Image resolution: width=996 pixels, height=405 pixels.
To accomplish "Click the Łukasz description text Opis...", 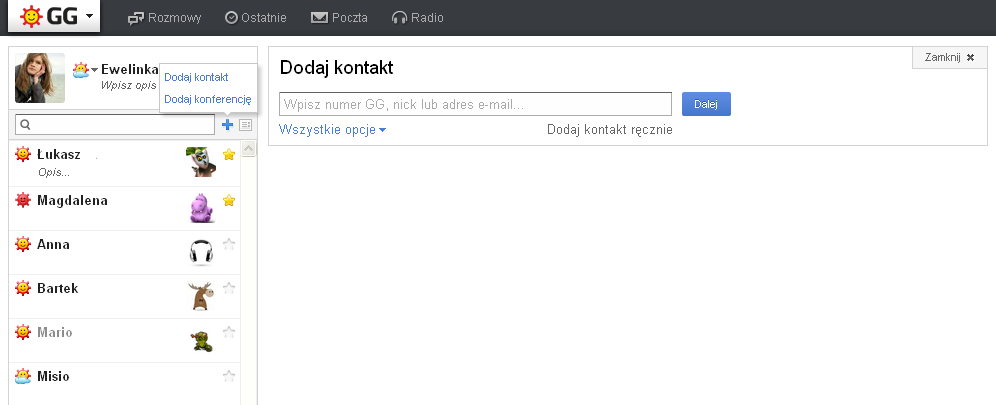I will coord(54,172).
